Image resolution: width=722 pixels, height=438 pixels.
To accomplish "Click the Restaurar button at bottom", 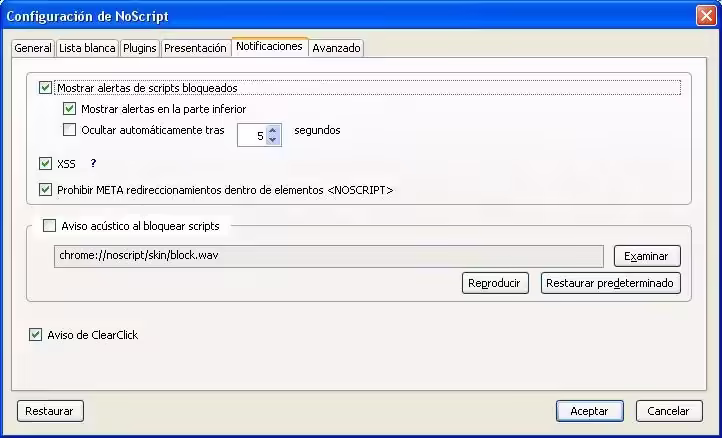I will [x=50, y=411].
